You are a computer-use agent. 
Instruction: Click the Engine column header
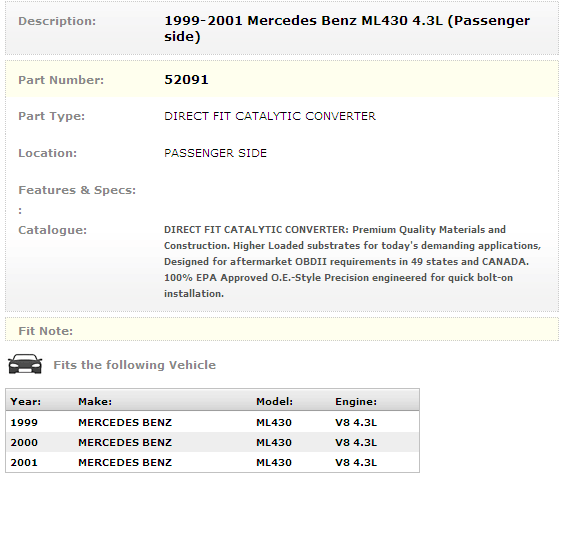tap(356, 401)
